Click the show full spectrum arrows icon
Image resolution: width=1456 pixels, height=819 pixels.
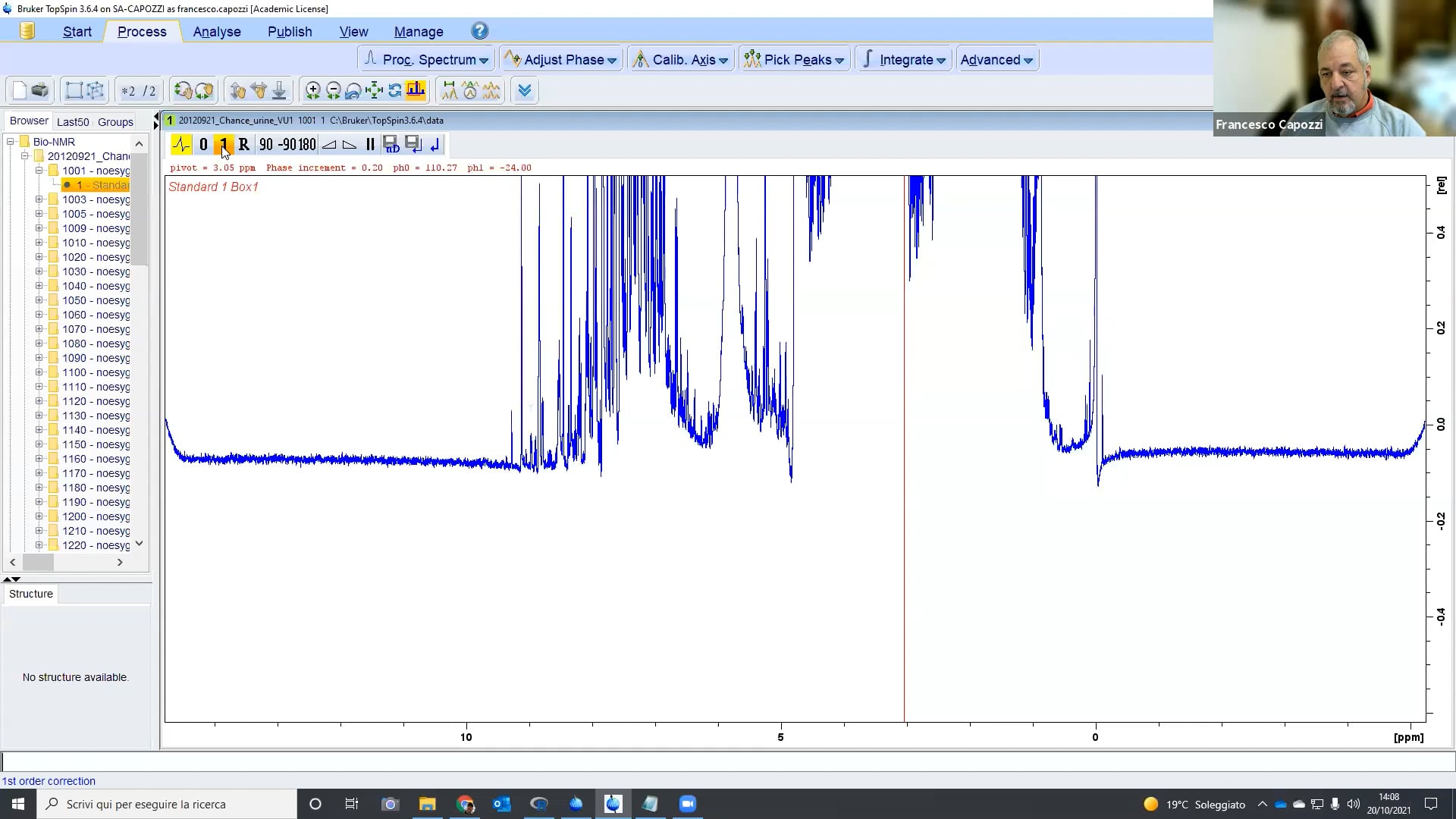pos(374,91)
